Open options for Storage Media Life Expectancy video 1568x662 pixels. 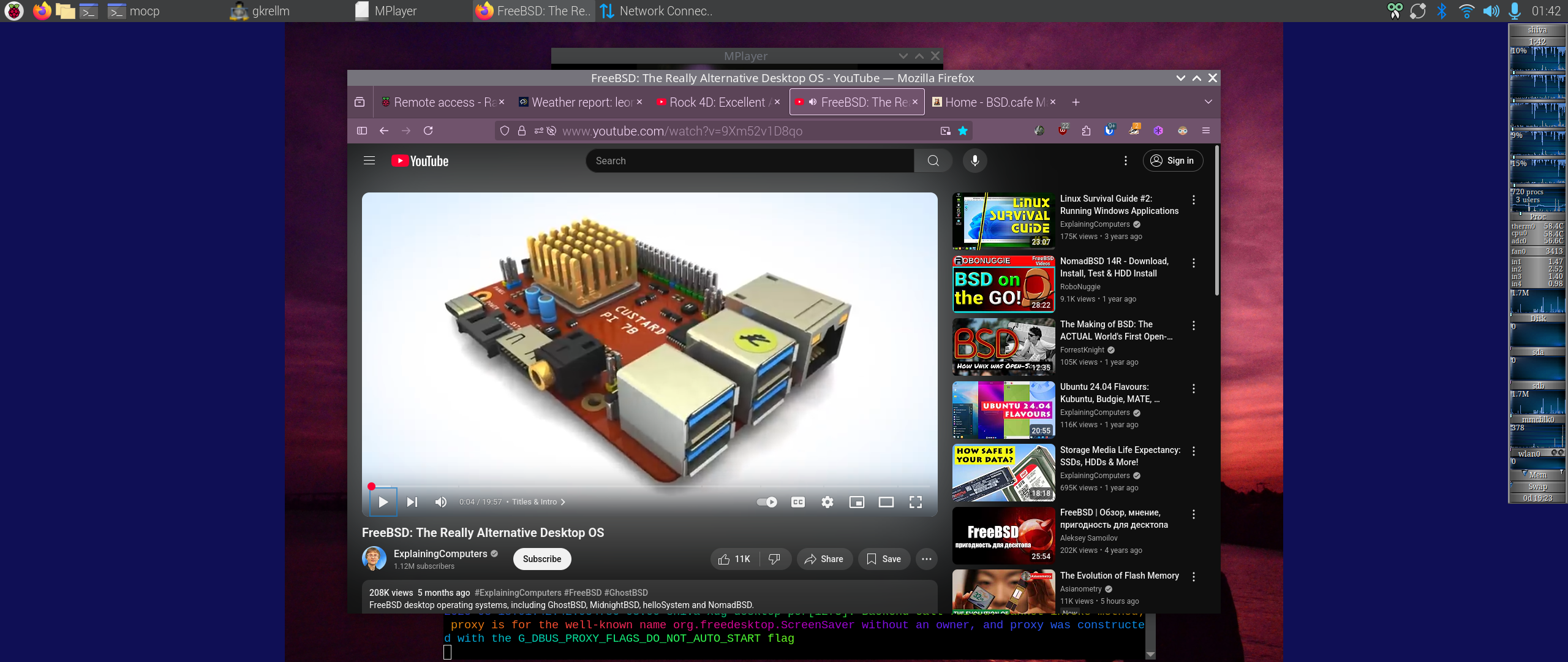(x=1194, y=451)
